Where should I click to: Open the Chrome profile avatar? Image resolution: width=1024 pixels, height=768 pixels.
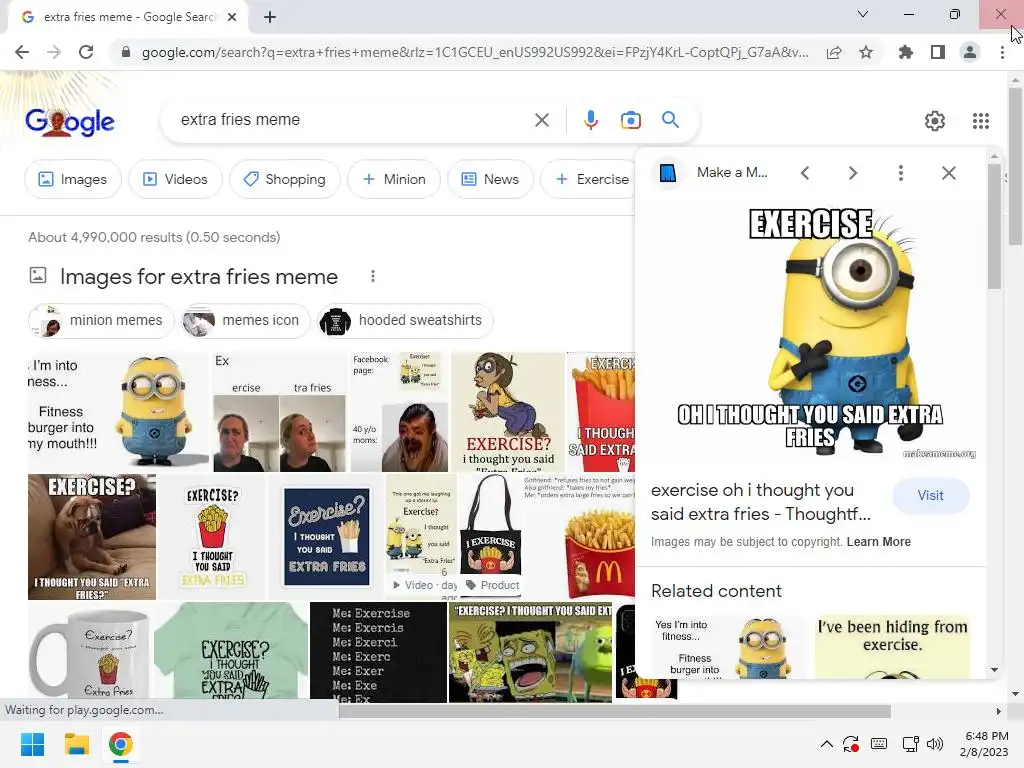[970, 52]
